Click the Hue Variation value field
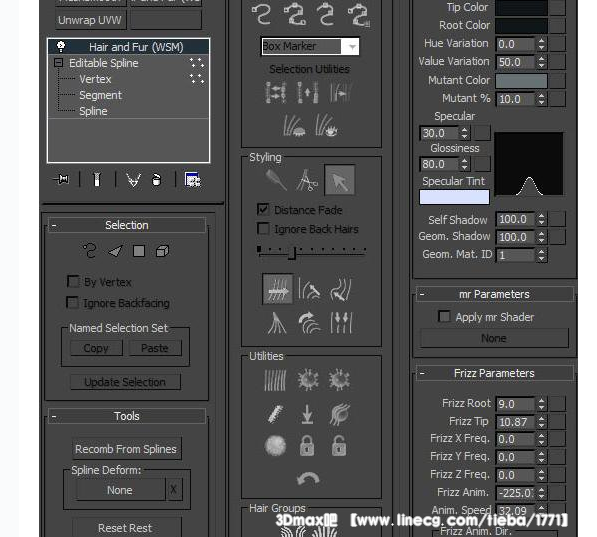The height and width of the screenshot is (537, 597). pyautogui.click(x=515, y=44)
